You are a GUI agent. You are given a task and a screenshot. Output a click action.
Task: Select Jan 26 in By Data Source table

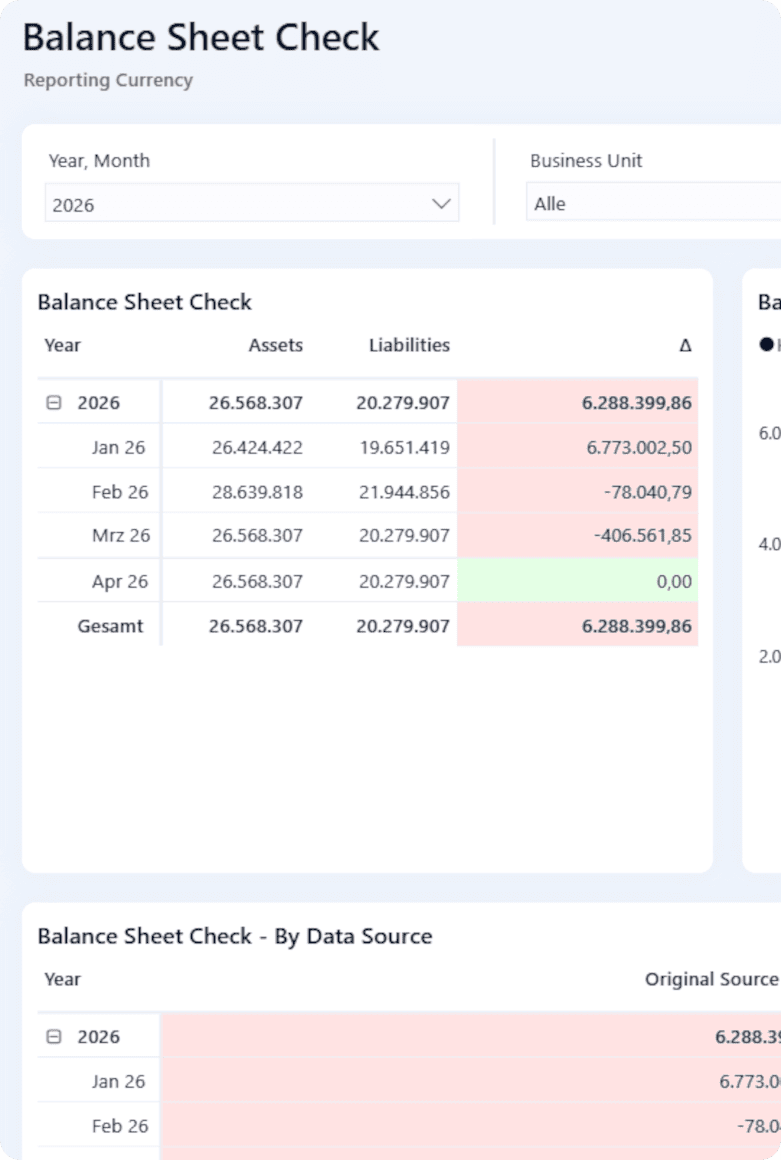118,1082
